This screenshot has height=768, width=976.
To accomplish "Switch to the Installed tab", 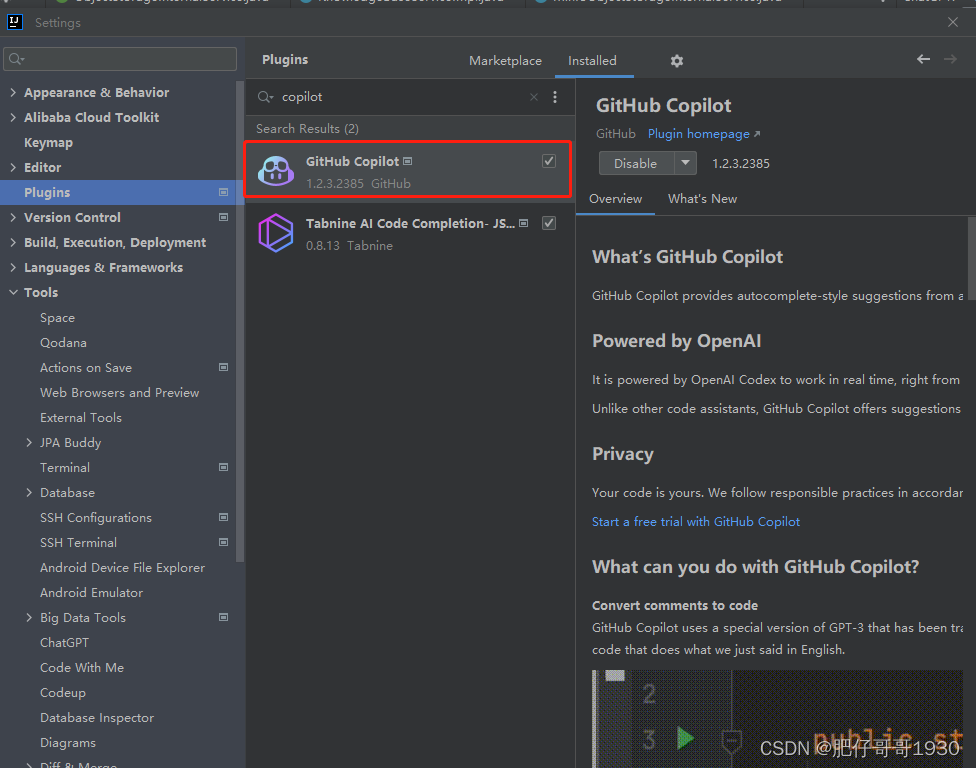I will [593, 61].
